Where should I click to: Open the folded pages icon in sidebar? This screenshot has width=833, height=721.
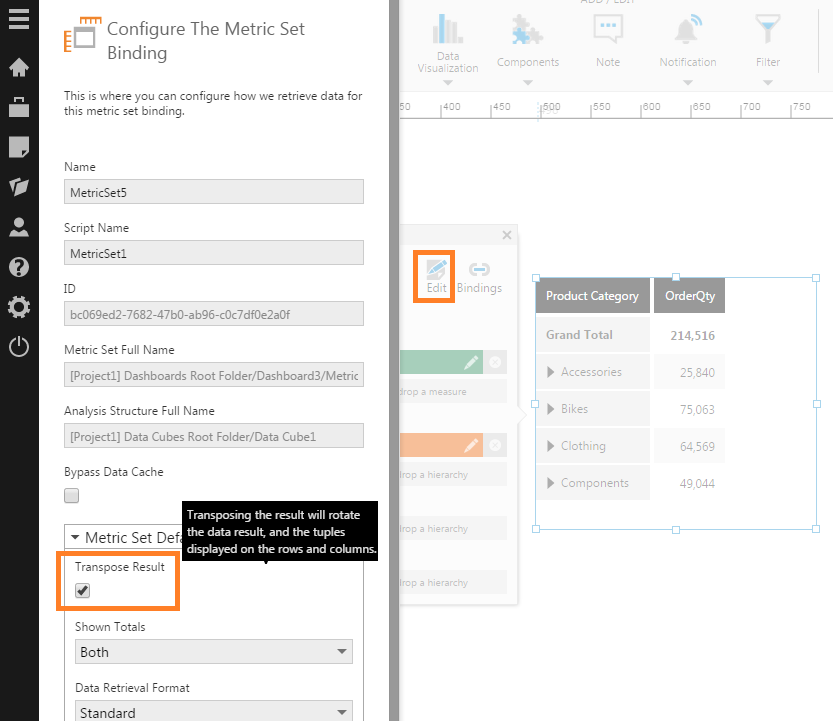(x=19, y=186)
